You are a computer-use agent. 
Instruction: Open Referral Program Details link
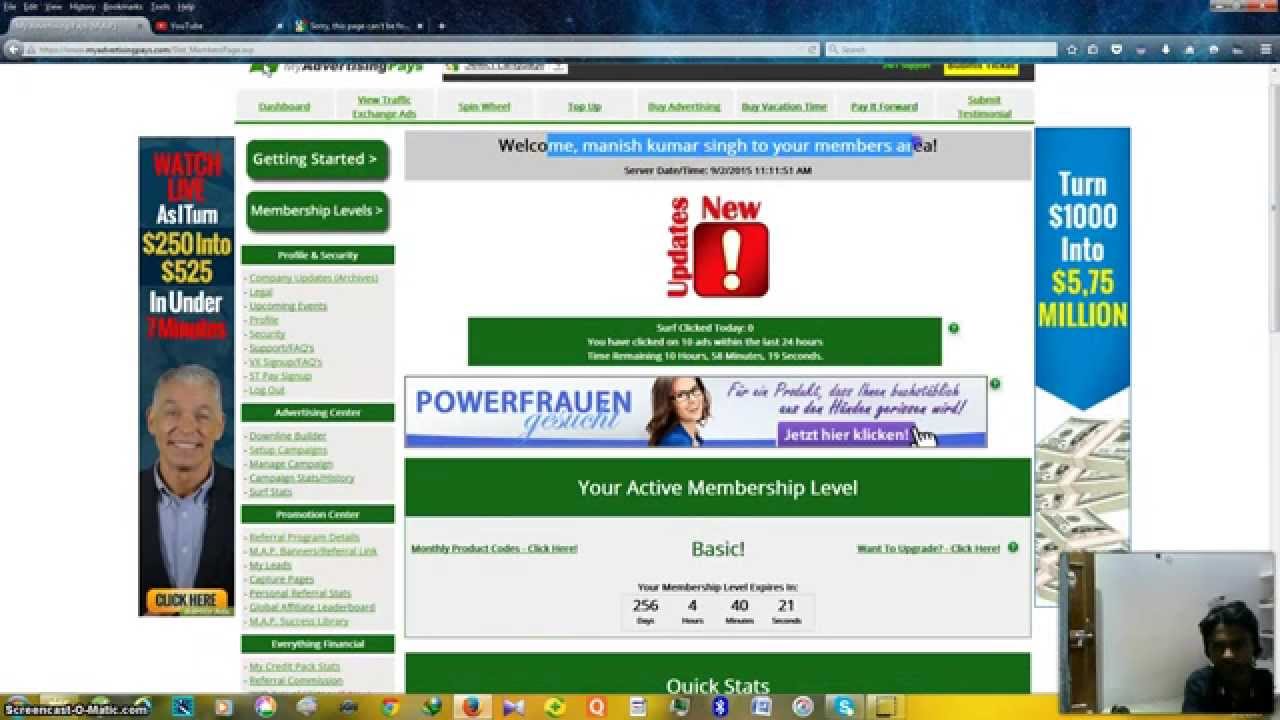[304, 537]
